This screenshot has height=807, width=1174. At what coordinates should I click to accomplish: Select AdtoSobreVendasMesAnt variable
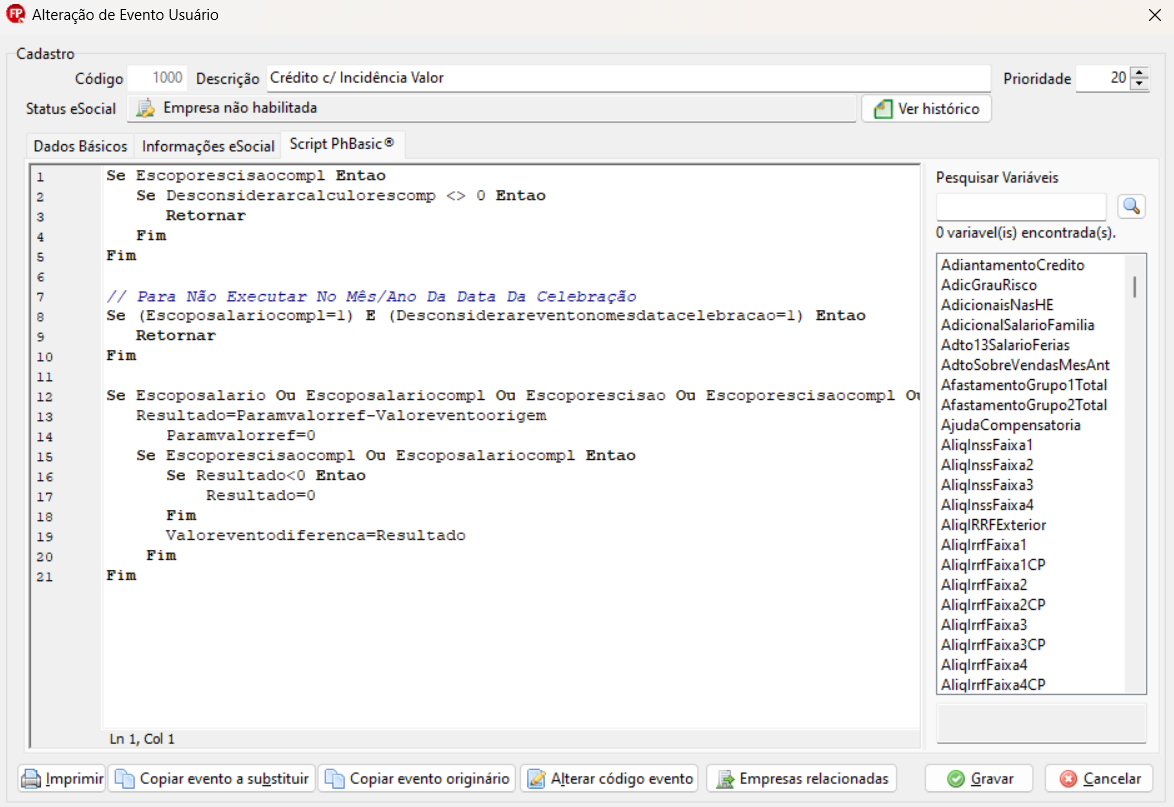coord(1025,365)
